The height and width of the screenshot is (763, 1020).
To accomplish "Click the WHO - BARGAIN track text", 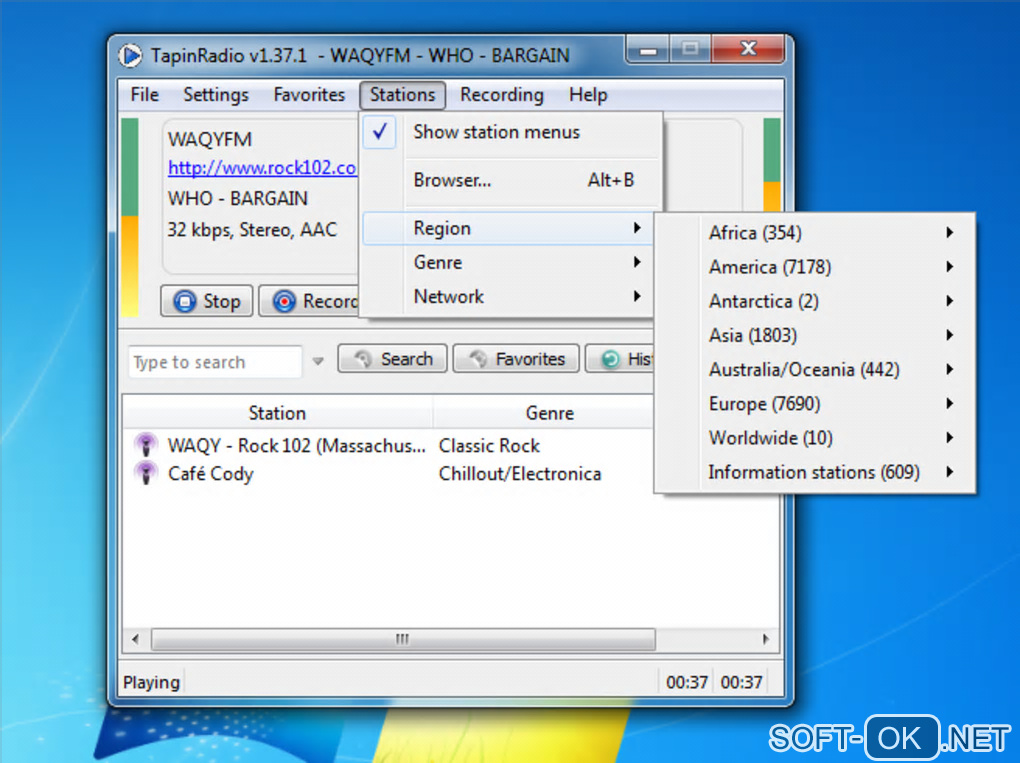I will click(x=237, y=198).
